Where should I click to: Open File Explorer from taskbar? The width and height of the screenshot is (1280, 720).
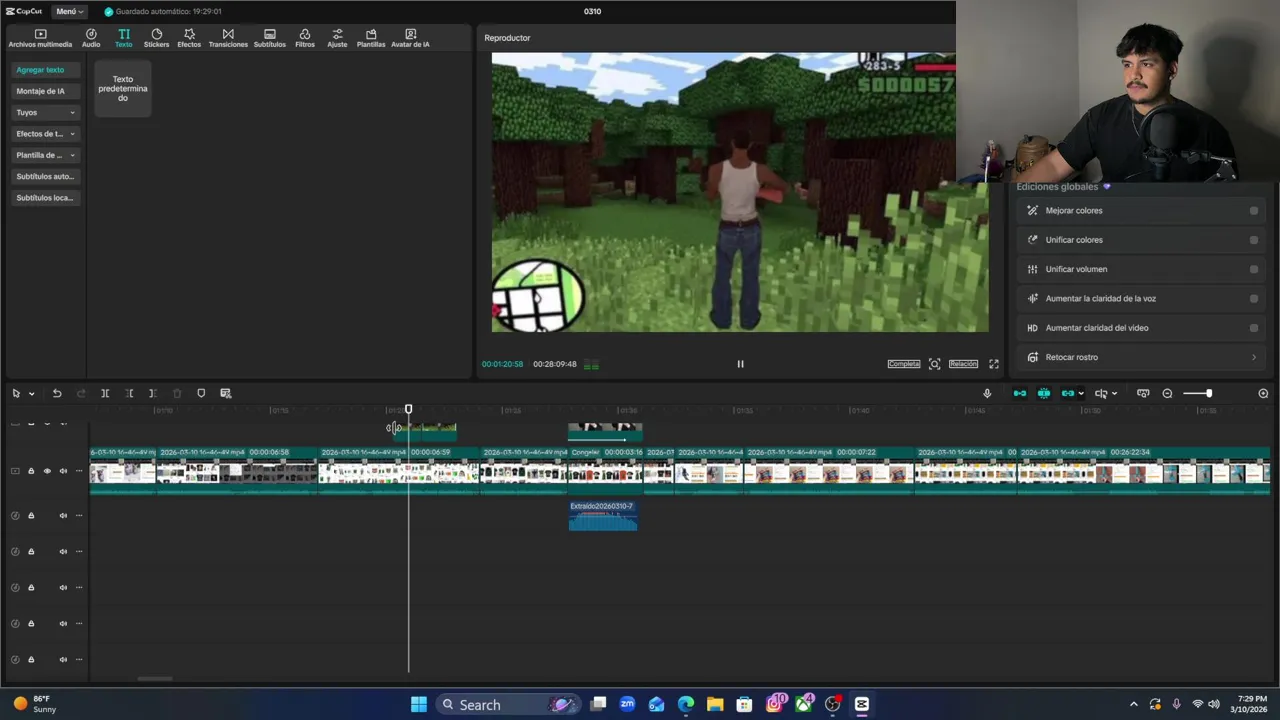click(x=715, y=704)
